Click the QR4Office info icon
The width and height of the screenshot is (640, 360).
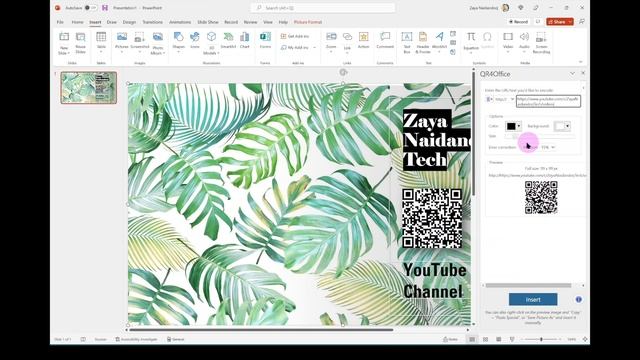(578, 299)
